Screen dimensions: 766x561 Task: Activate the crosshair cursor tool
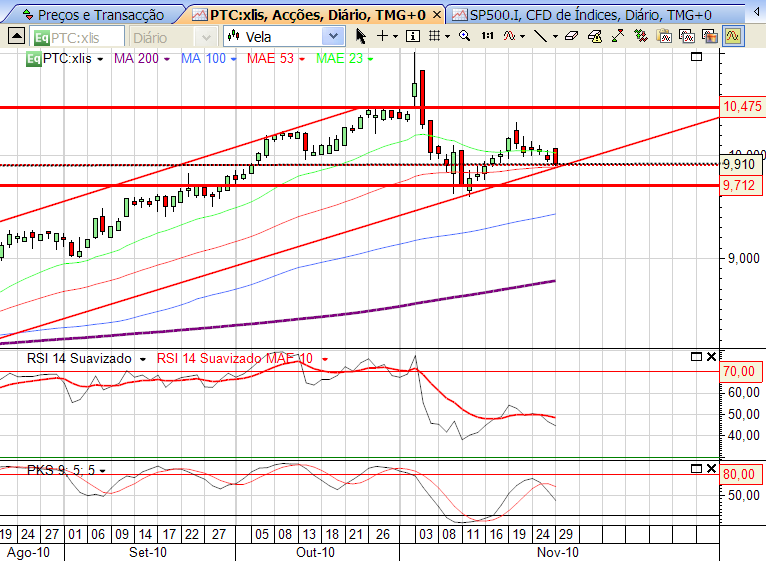[x=383, y=36]
